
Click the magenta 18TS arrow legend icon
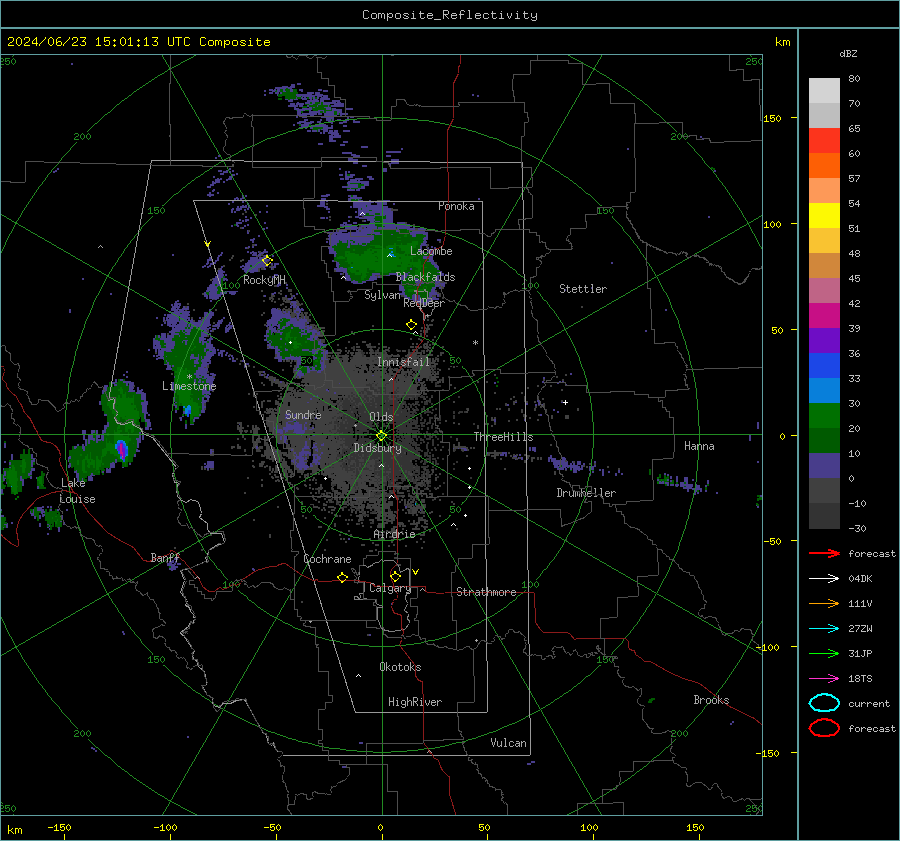(x=824, y=679)
